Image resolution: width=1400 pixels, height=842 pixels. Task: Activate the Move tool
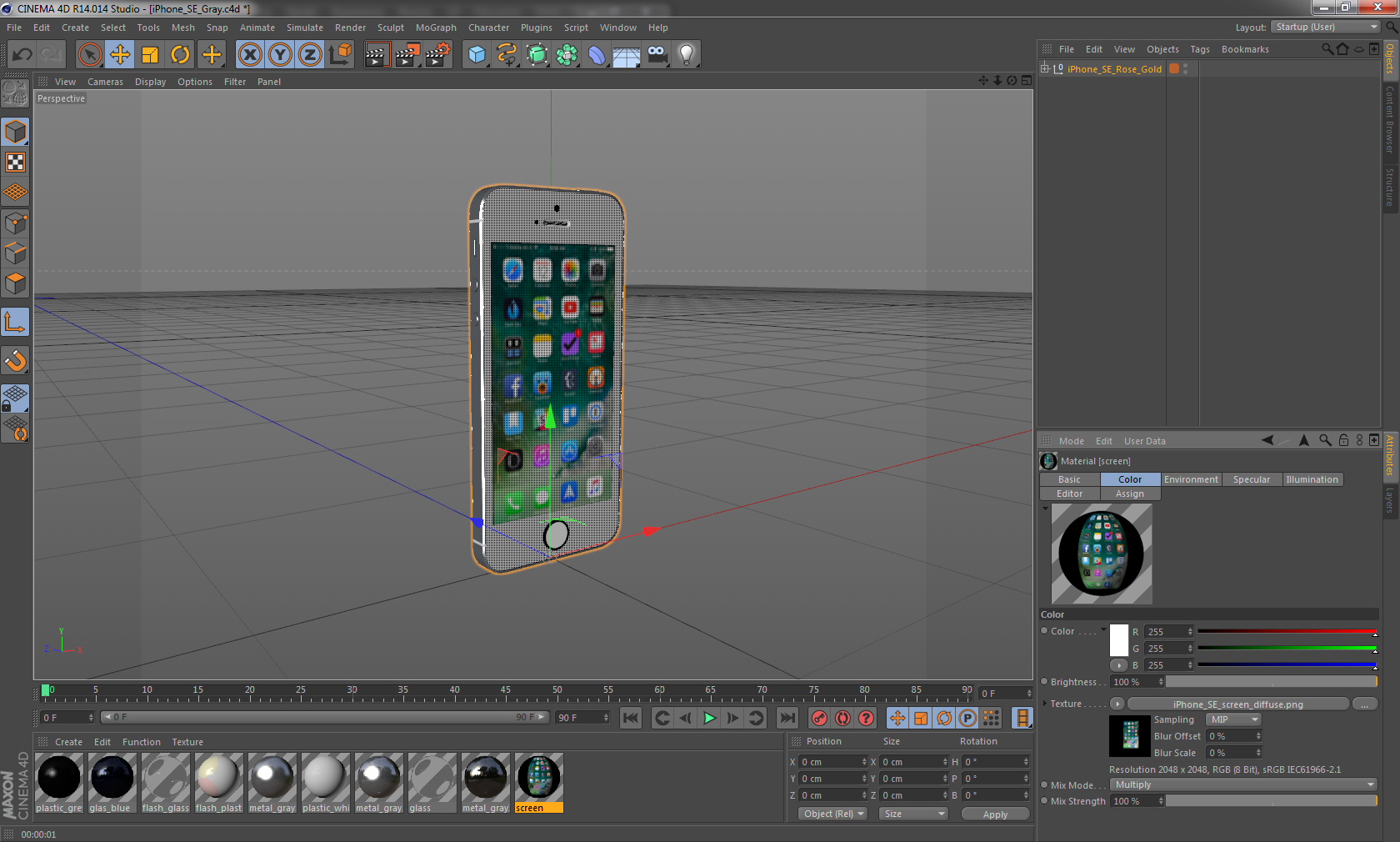120,55
